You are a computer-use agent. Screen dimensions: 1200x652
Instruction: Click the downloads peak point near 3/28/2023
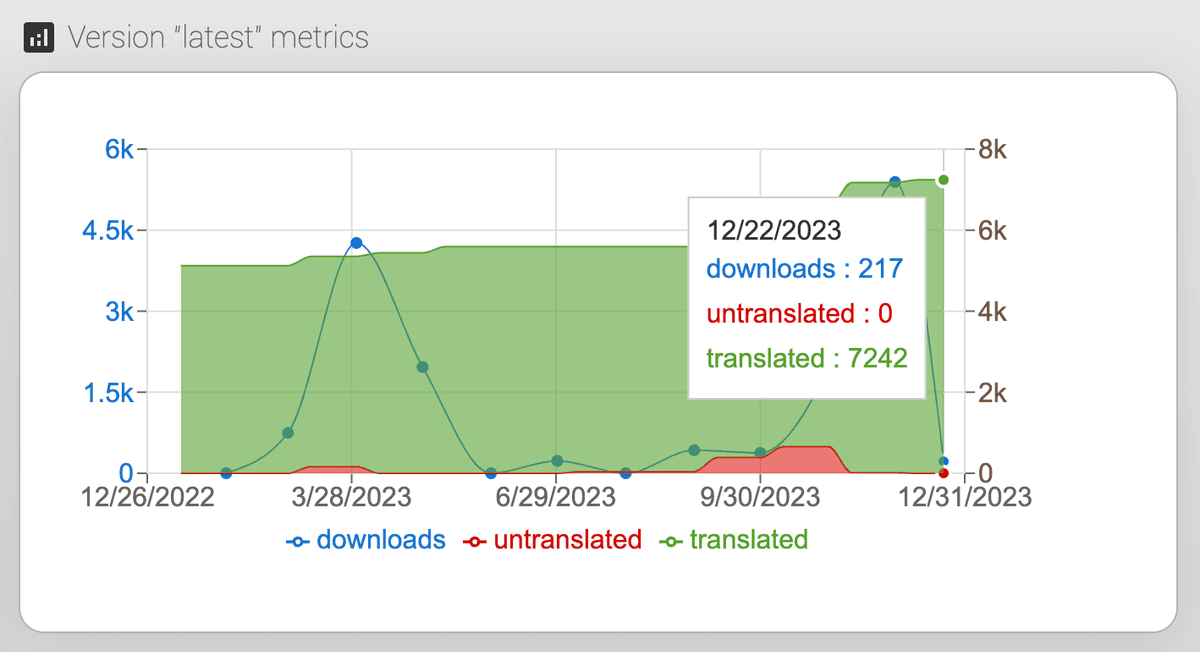tap(355, 243)
